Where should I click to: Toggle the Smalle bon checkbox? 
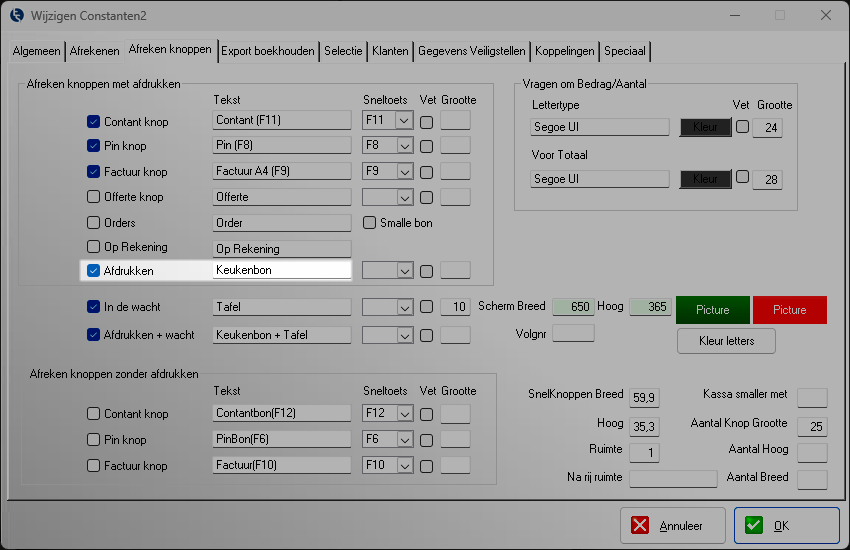point(370,223)
